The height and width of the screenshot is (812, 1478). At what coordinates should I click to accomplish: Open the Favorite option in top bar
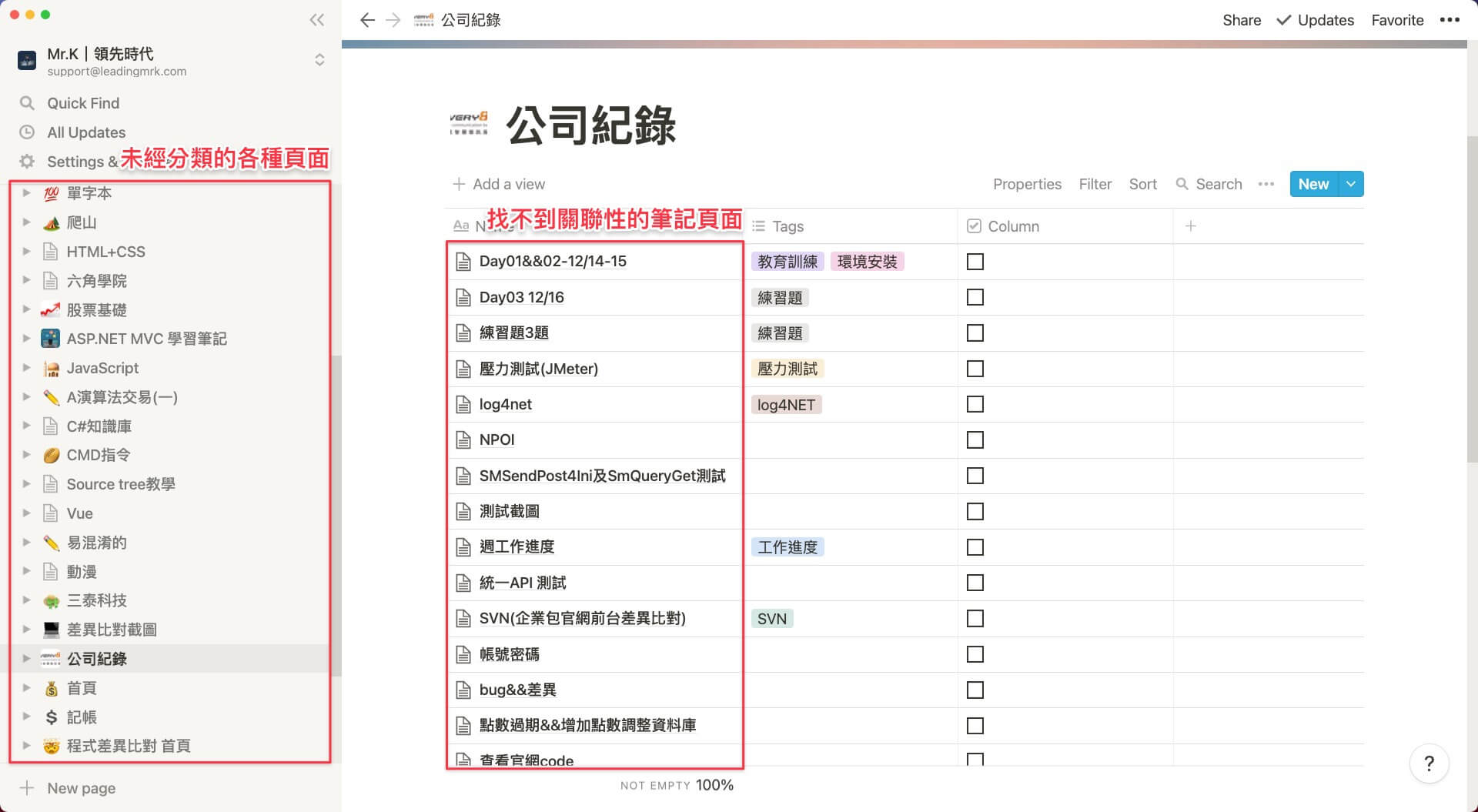click(x=1397, y=20)
